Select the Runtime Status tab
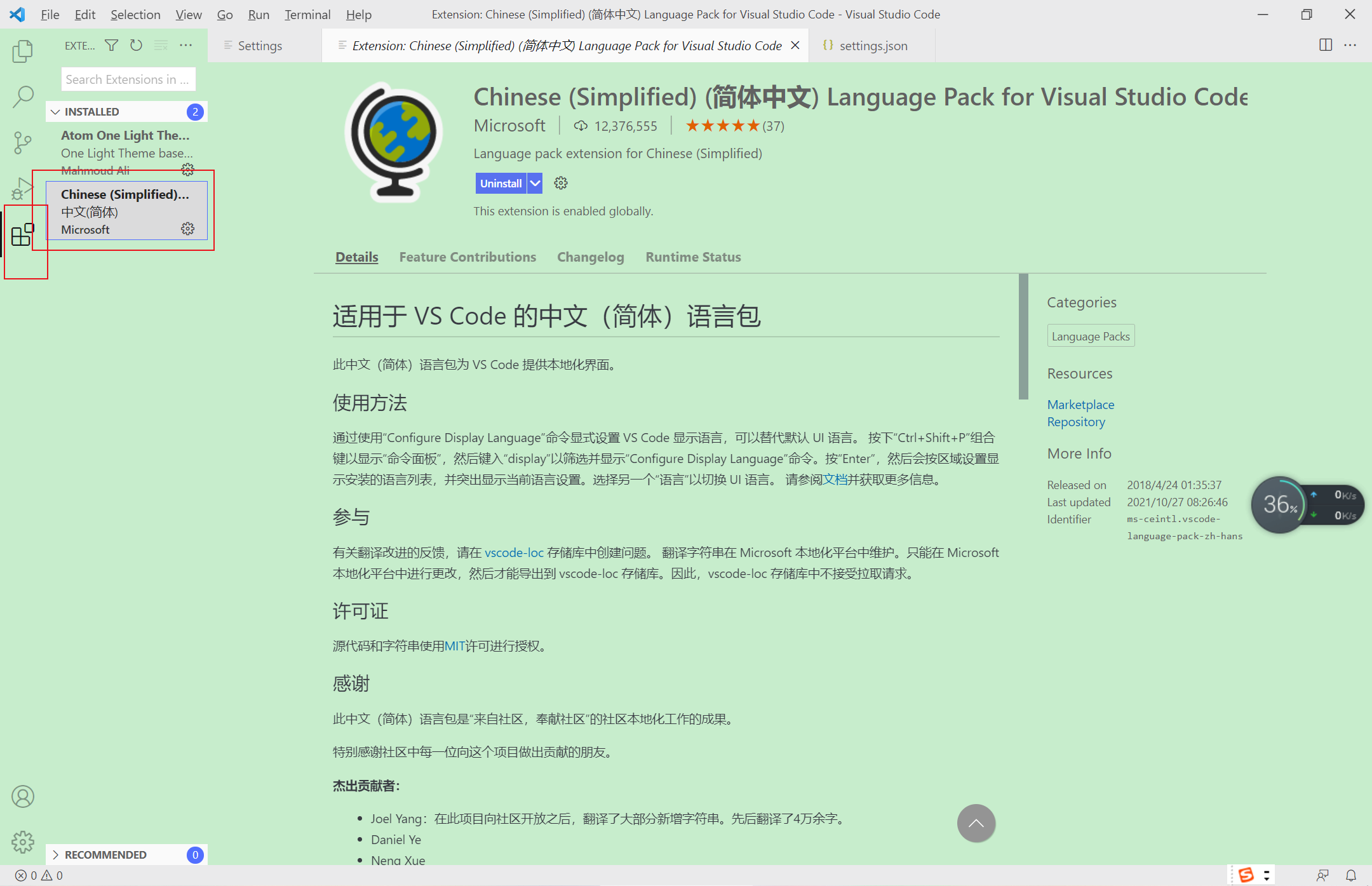The image size is (1372, 886). 693,257
